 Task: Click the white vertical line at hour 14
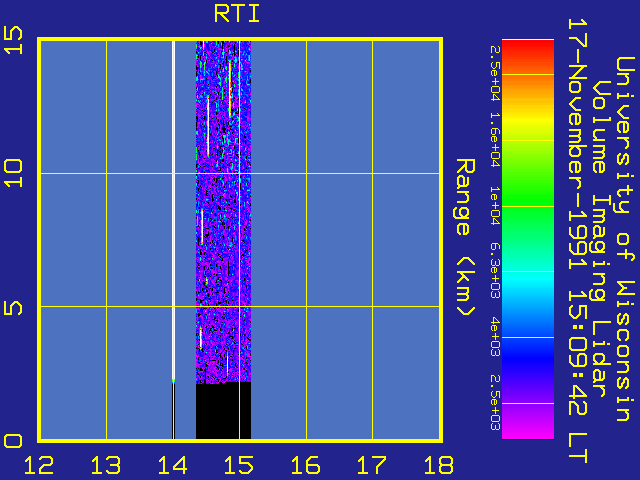(x=173, y=210)
